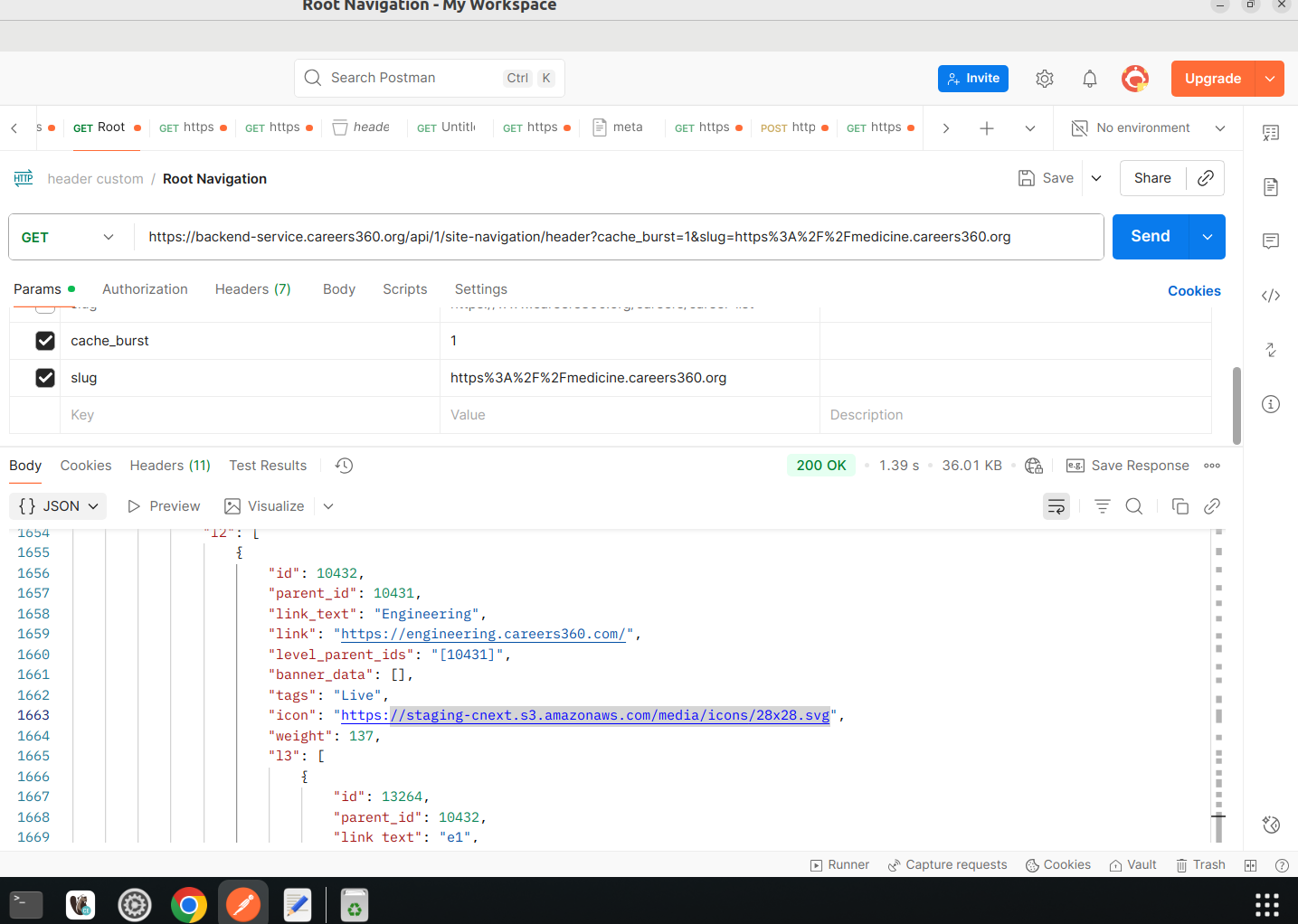Open response history clock icon
1298x924 pixels.
coord(344,466)
